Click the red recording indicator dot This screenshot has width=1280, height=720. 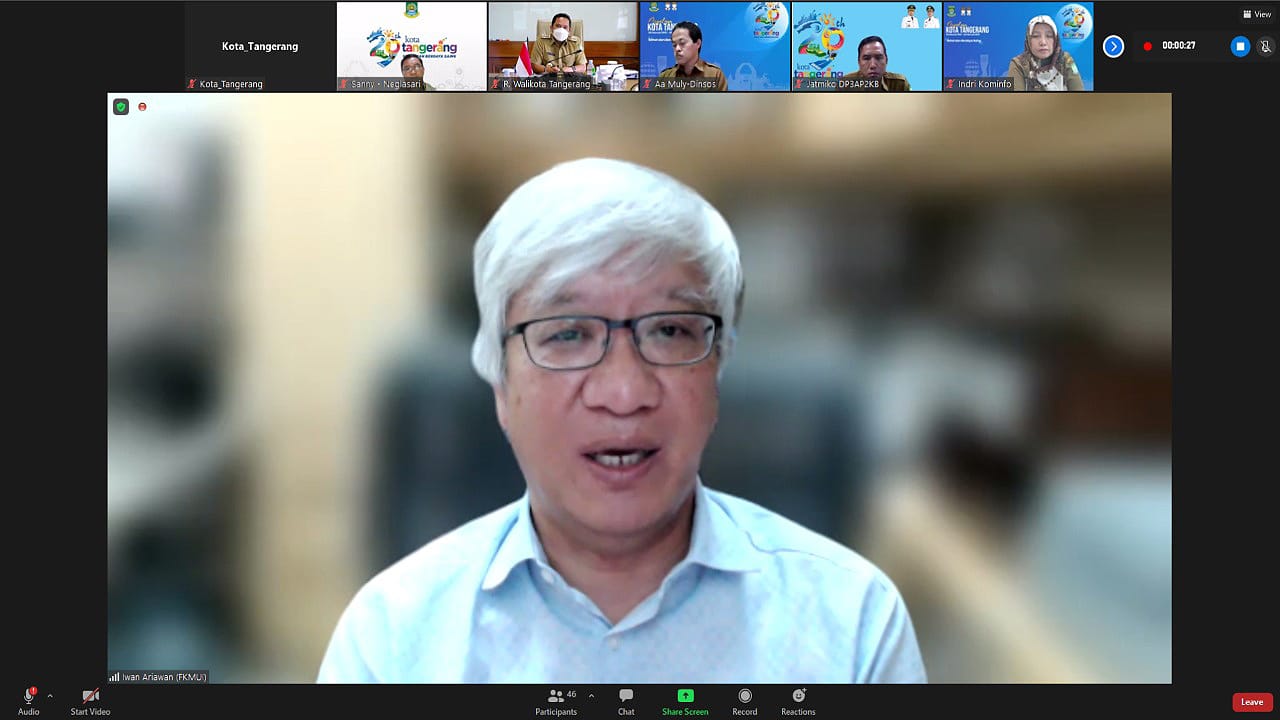coord(1147,46)
